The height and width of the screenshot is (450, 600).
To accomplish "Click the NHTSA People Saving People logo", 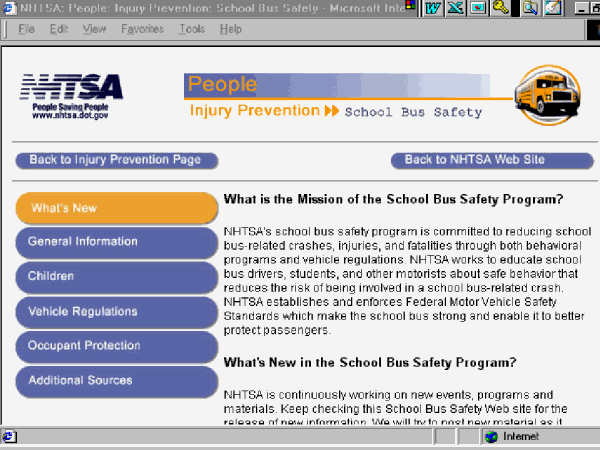I will point(71,96).
